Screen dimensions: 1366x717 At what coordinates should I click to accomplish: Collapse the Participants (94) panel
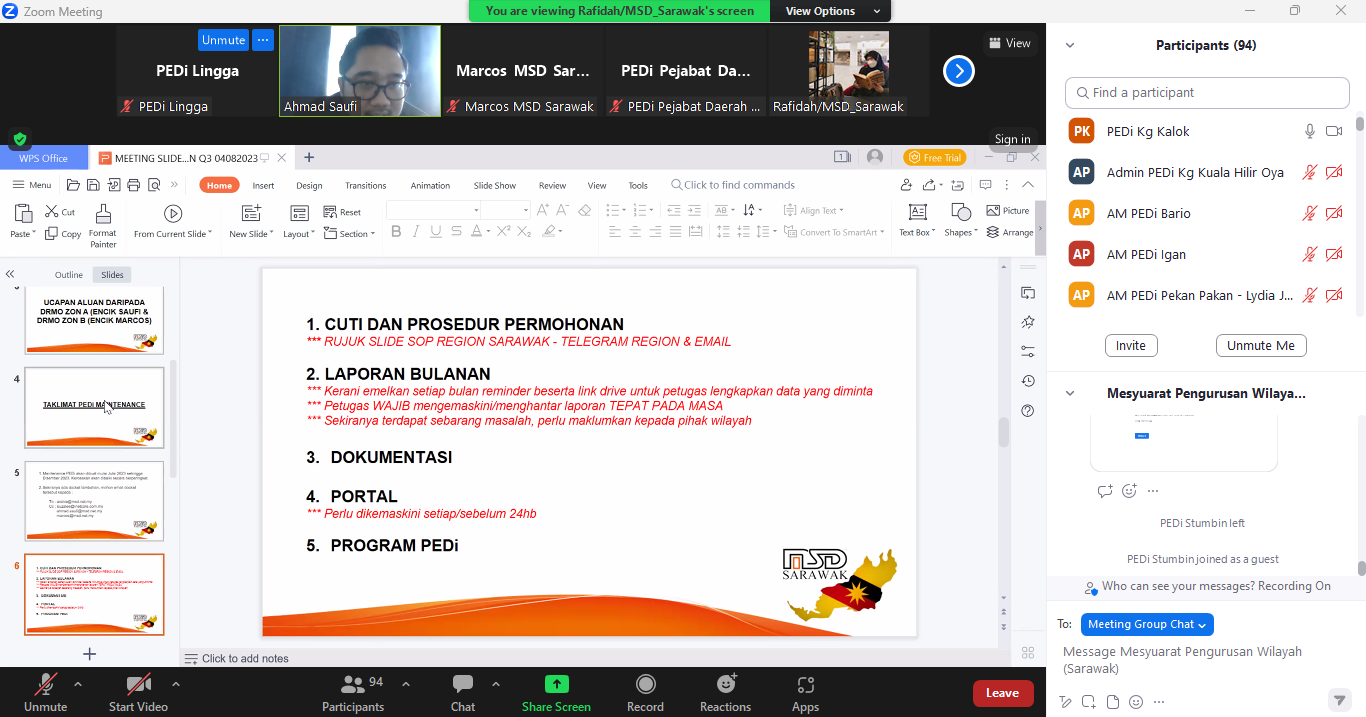point(1070,46)
